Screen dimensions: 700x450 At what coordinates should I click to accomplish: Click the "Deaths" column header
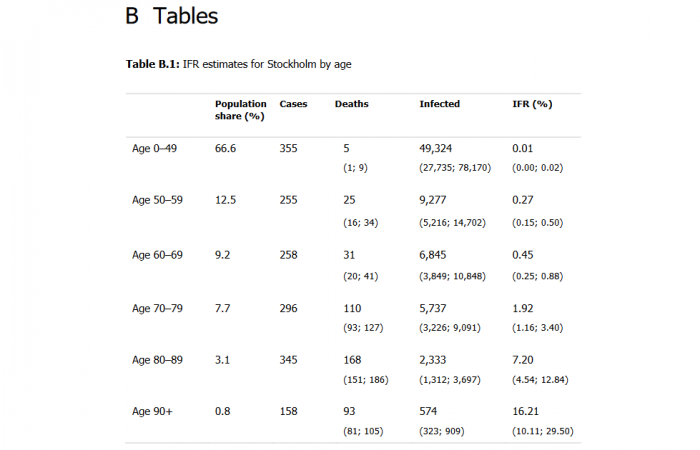point(351,104)
